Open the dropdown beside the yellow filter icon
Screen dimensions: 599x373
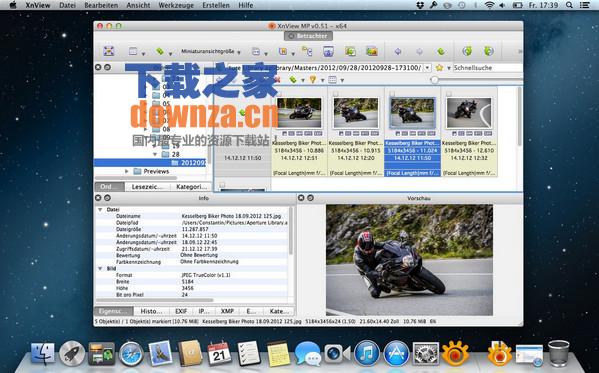coord(322,80)
